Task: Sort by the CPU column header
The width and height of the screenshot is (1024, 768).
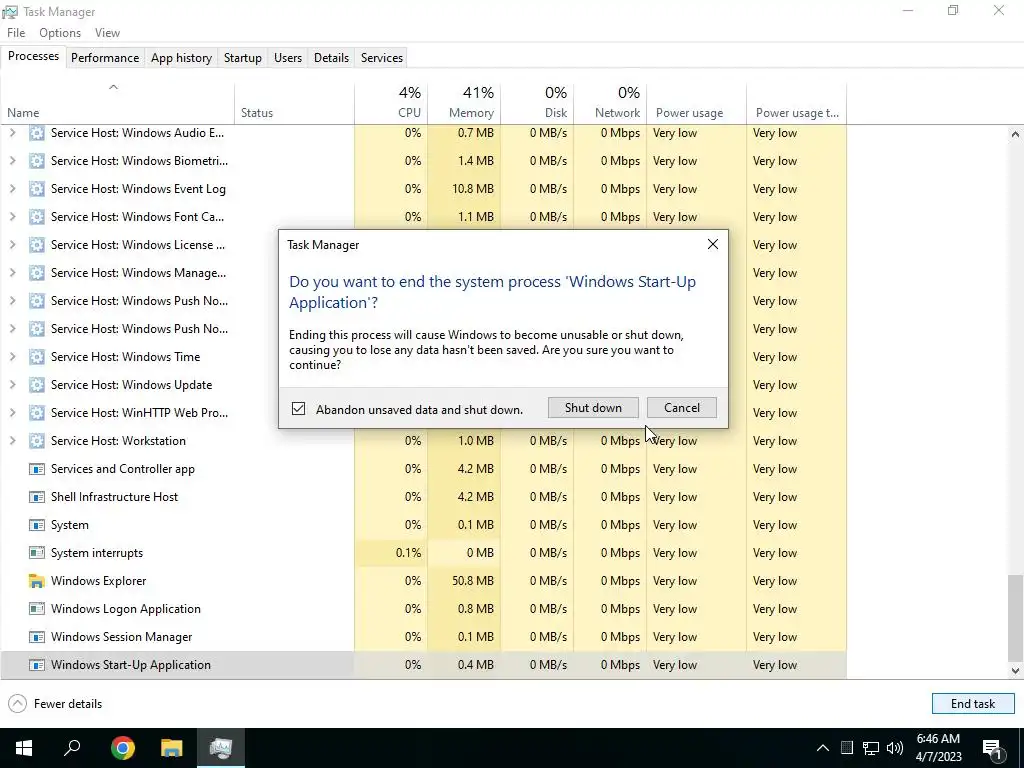Action: pyautogui.click(x=391, y=104)
